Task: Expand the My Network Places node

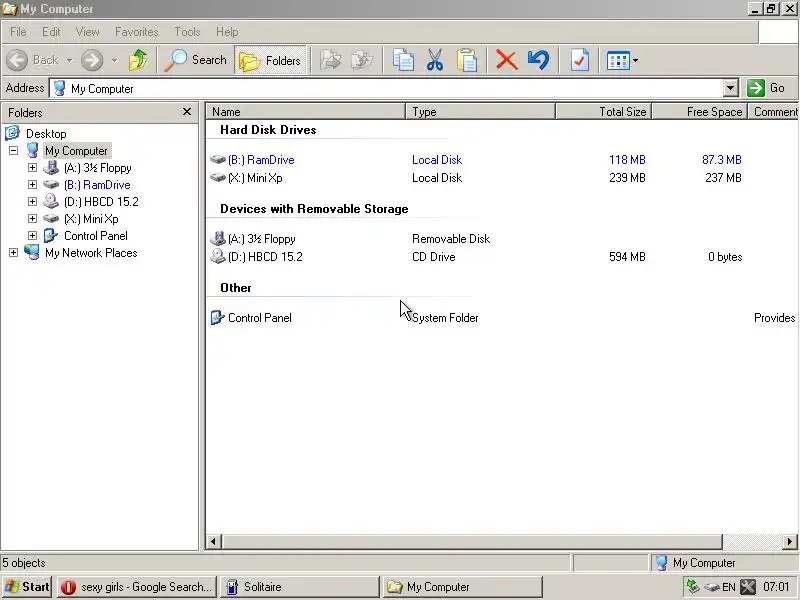Action: point(13,253)
